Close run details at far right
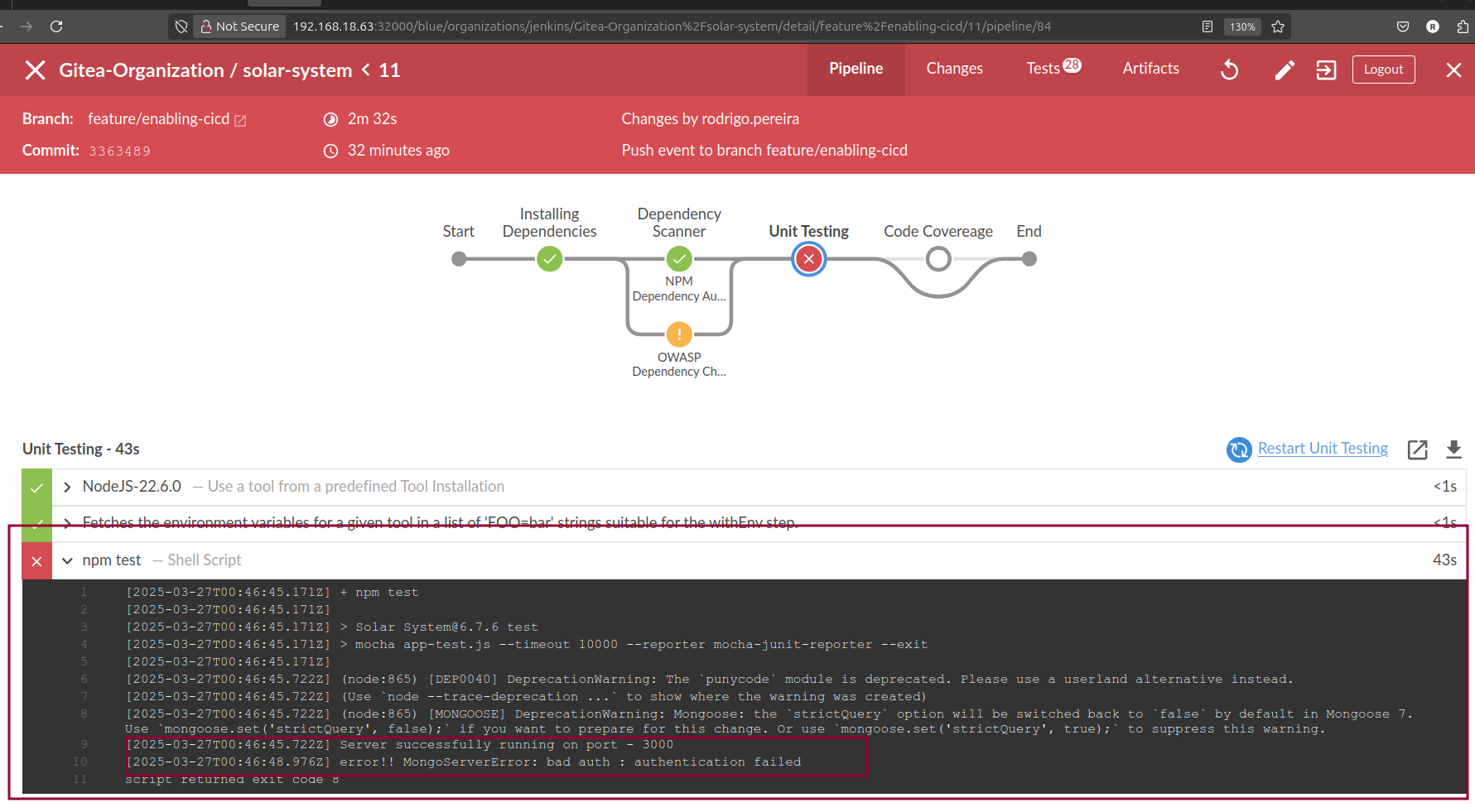This screenshot has width=1475, height=812. (x=1453, y=70)
